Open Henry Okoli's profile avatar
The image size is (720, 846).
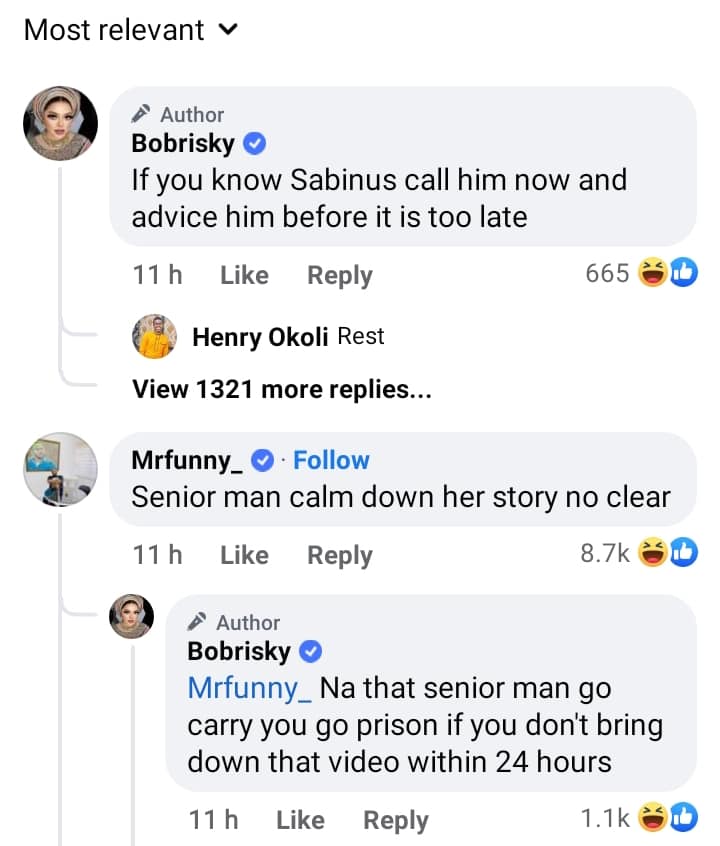(154, 337)
